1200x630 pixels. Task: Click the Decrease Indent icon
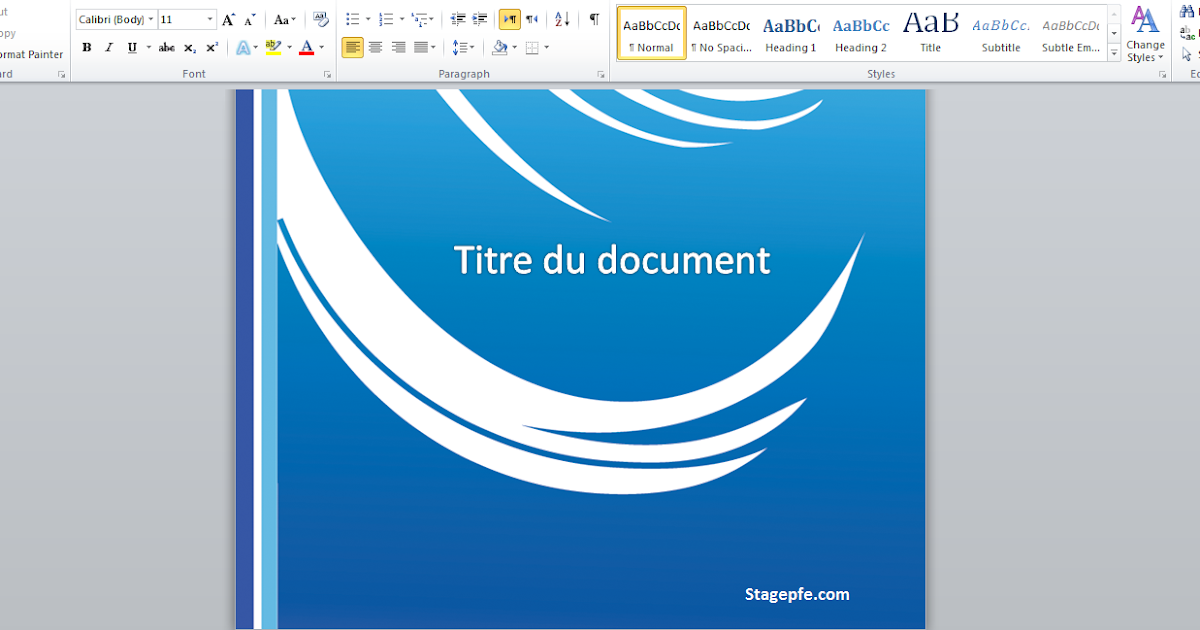[x=458, y=19]
